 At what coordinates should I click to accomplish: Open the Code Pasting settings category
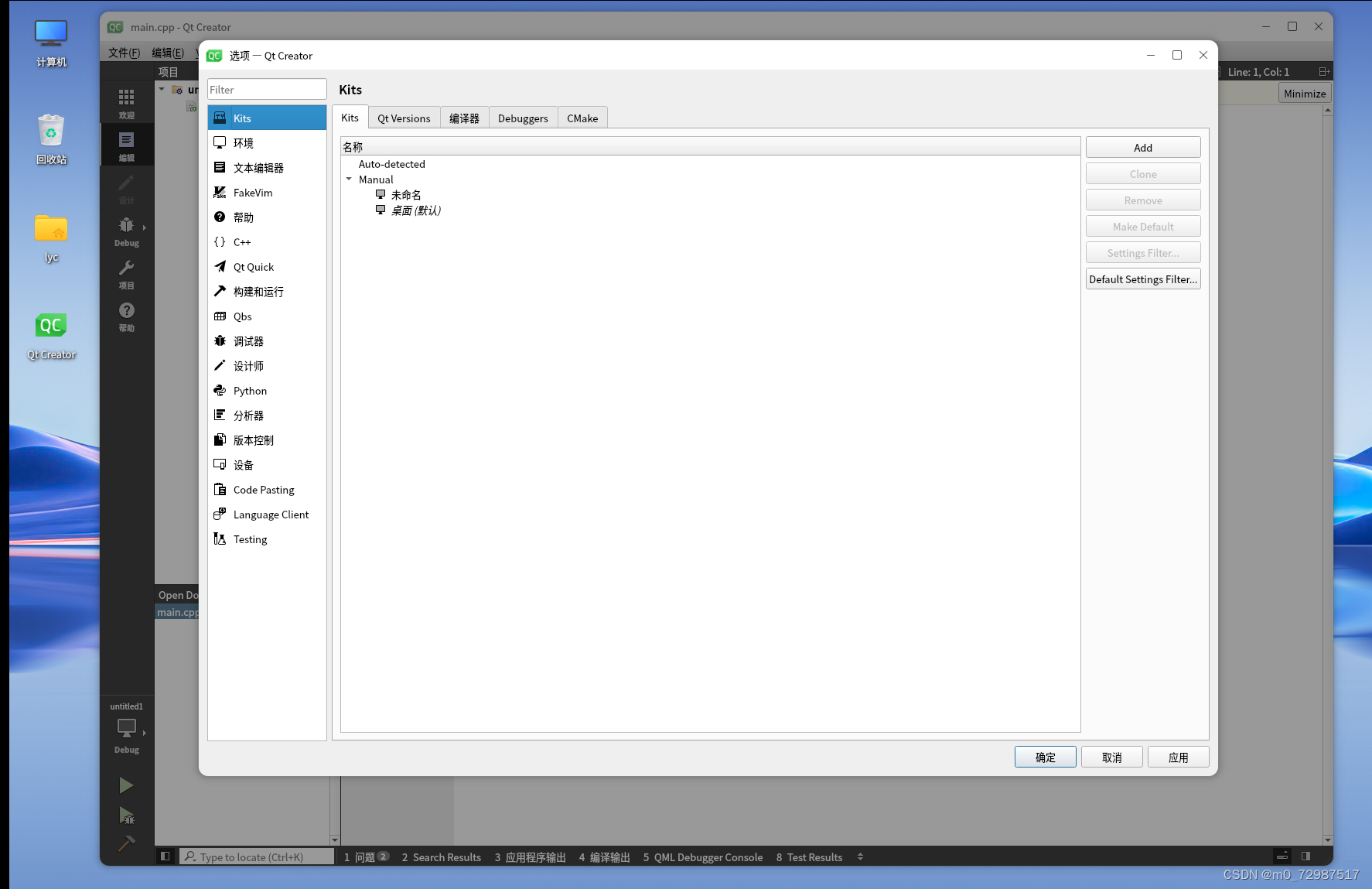click(267, 490)
